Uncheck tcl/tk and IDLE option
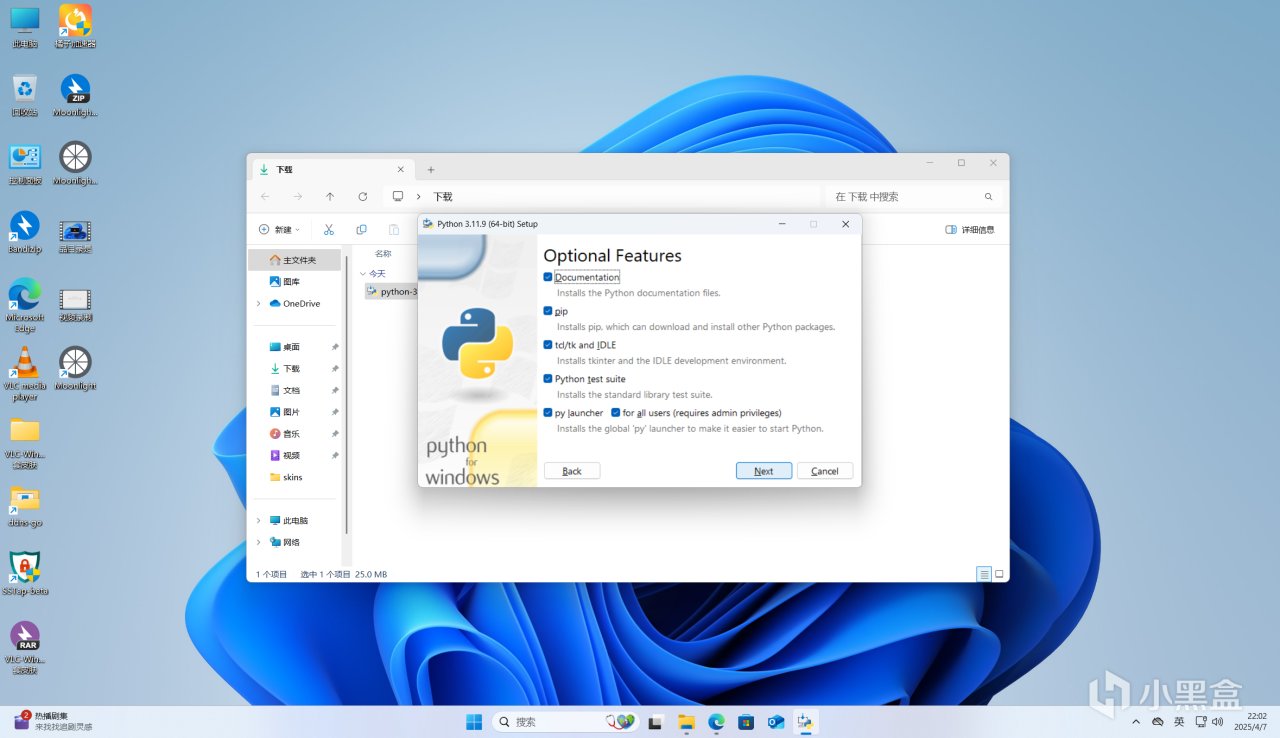The height and width of the screenshot is (738, 1280). tap(548, 345)
